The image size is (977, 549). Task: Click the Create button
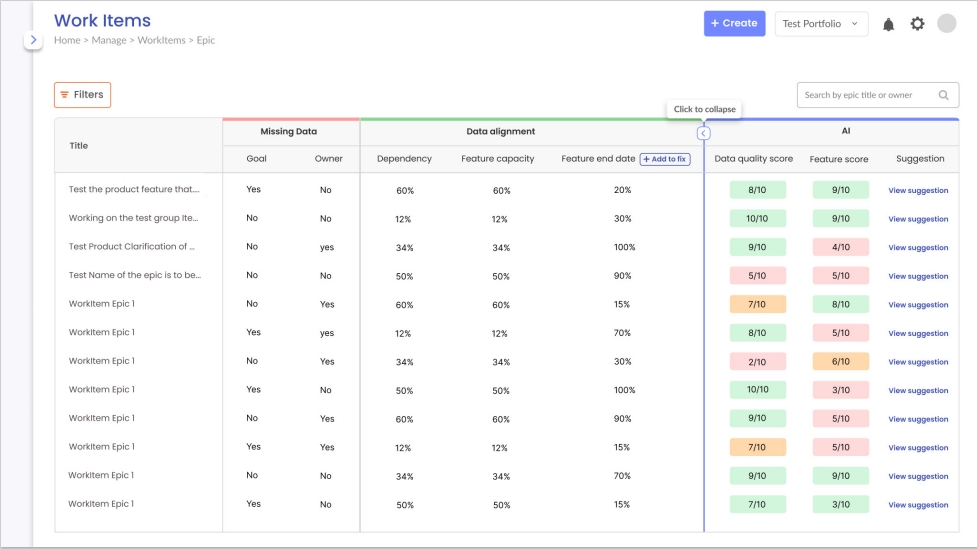coord(734,23)
